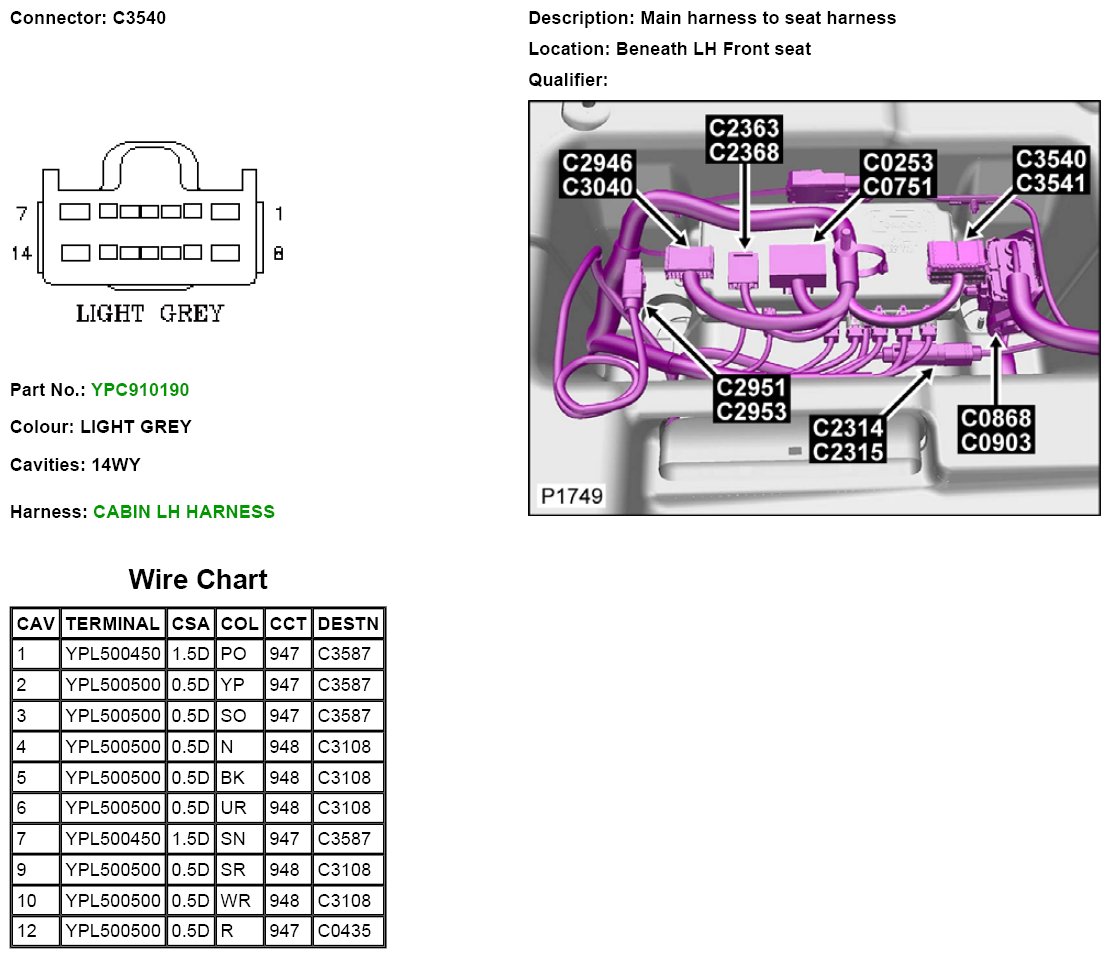Click the Wire Chart heading
Image resolution: width=1111 pixels, height=957 pixels.
click(198, 580)
